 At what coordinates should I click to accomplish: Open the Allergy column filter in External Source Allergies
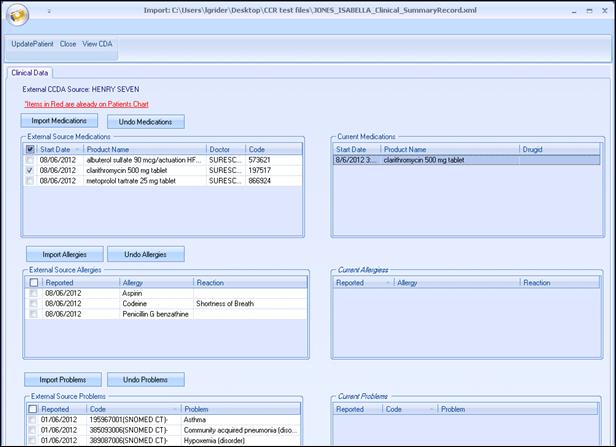[188, 283]
